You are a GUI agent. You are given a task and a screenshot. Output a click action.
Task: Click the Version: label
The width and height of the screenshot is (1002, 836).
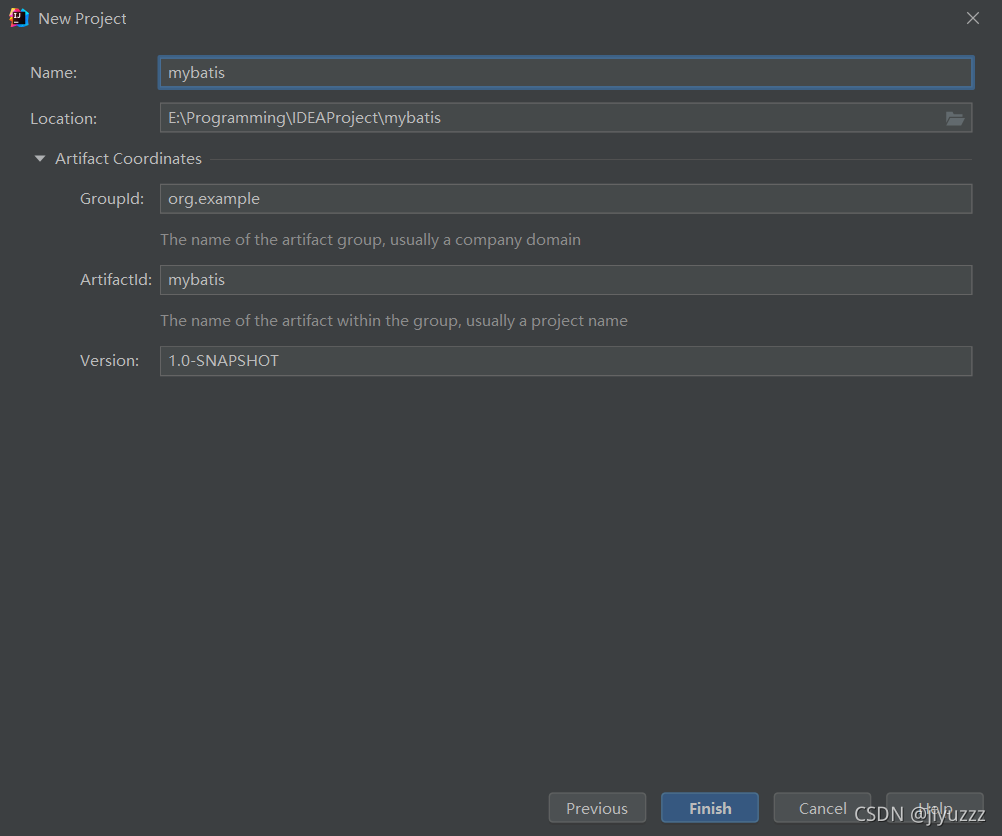pos(109,361)
